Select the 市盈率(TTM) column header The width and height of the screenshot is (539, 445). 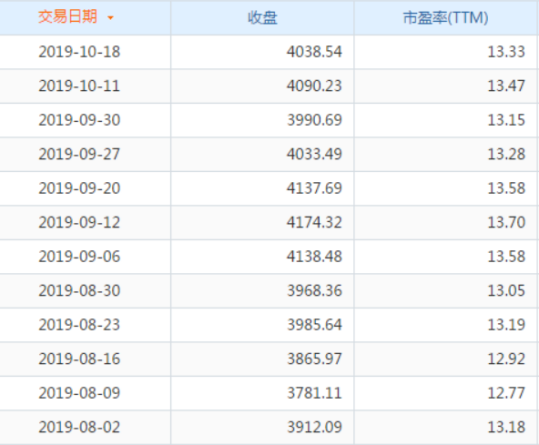tap(446, 18)
